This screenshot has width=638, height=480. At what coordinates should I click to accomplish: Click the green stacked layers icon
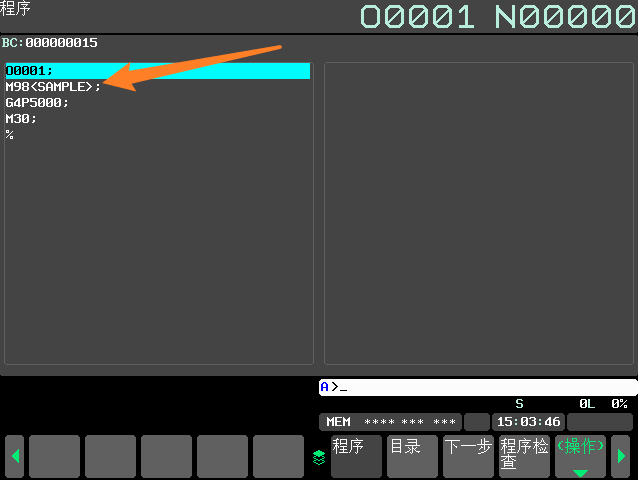(319, 458)
